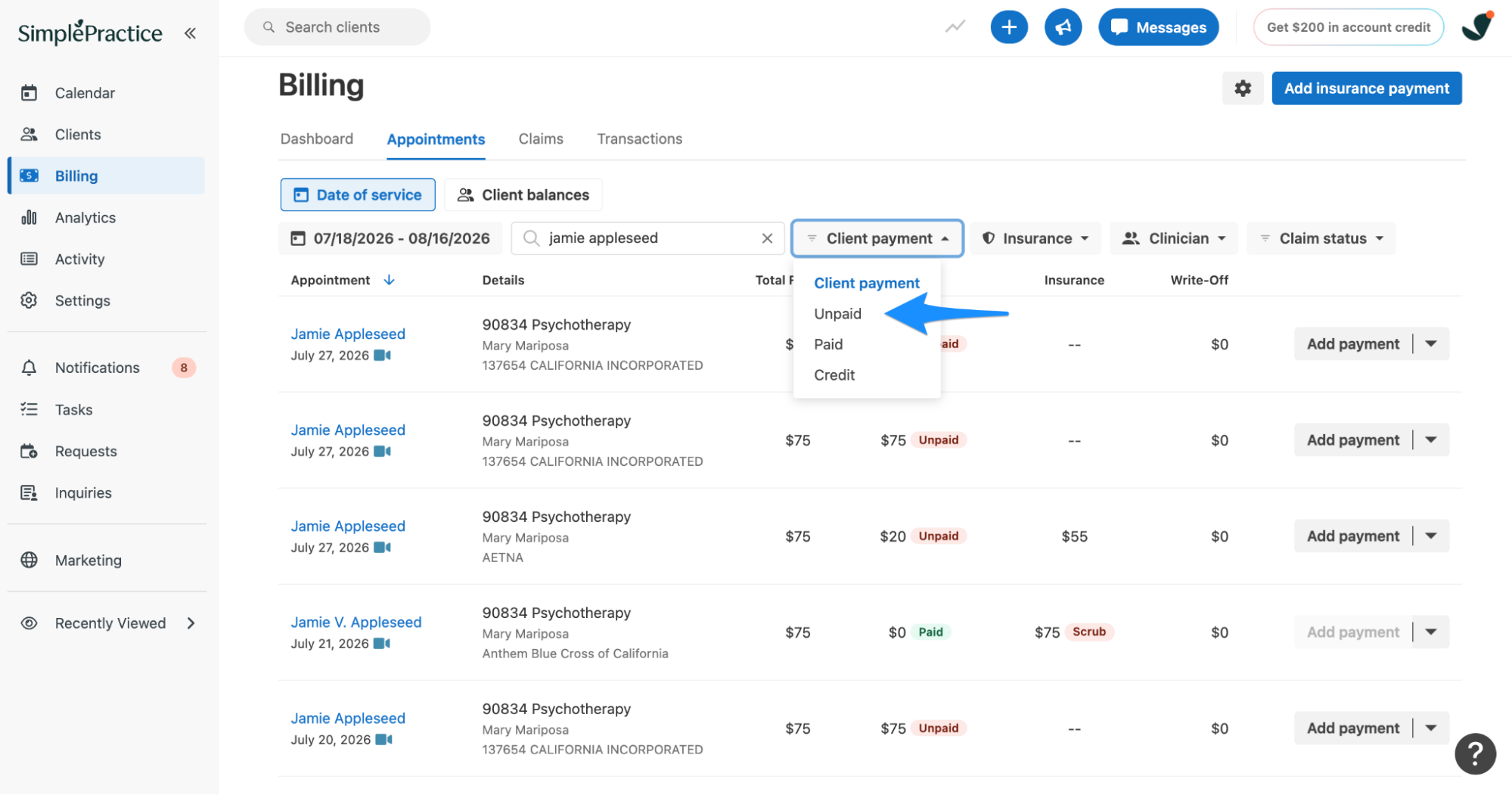Viewport: 1512px width, 795px height.
Task: Click video icon on July 20, 2026 appointment
Action: pos(384,740)
